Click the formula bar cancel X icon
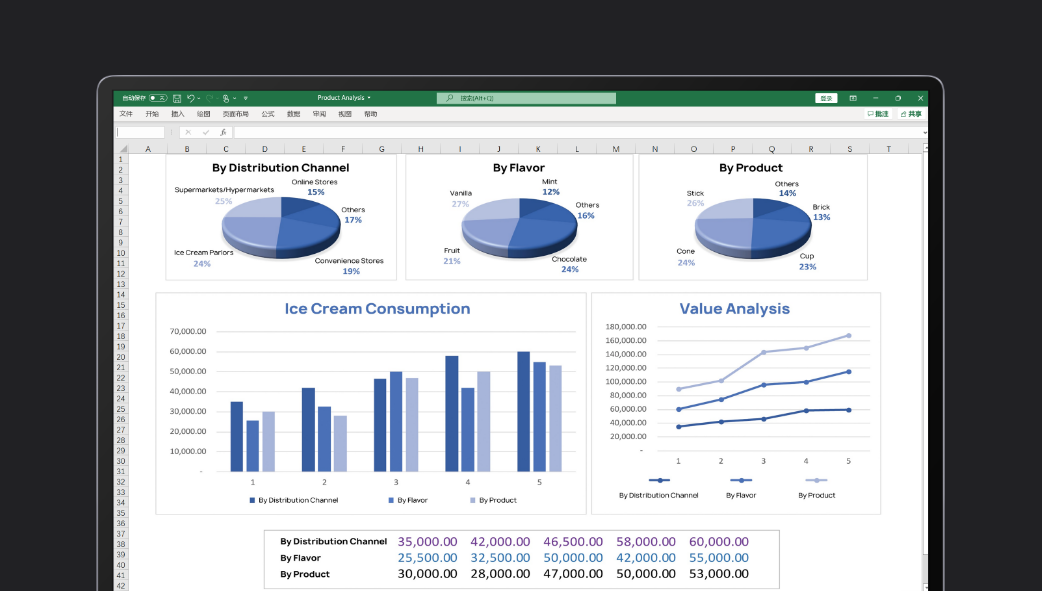The image size is (1042, 591). pos(188,132)
